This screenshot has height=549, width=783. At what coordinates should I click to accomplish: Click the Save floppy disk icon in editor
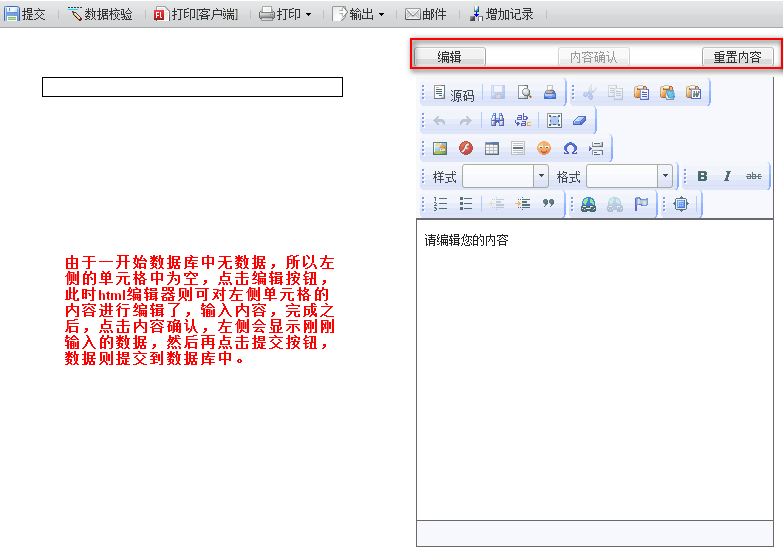coord(498,92)
